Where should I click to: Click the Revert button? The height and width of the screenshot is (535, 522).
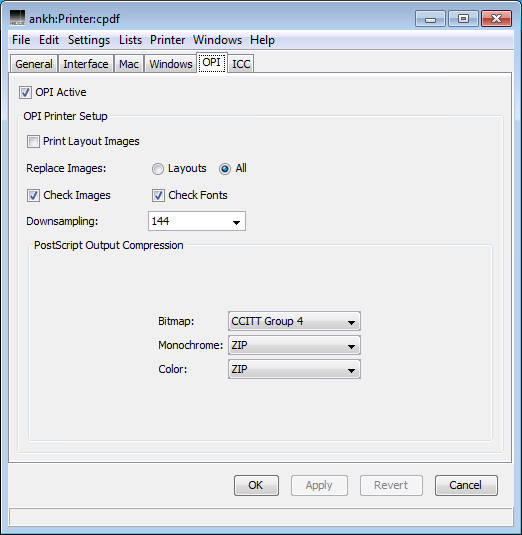click(391, 485)
